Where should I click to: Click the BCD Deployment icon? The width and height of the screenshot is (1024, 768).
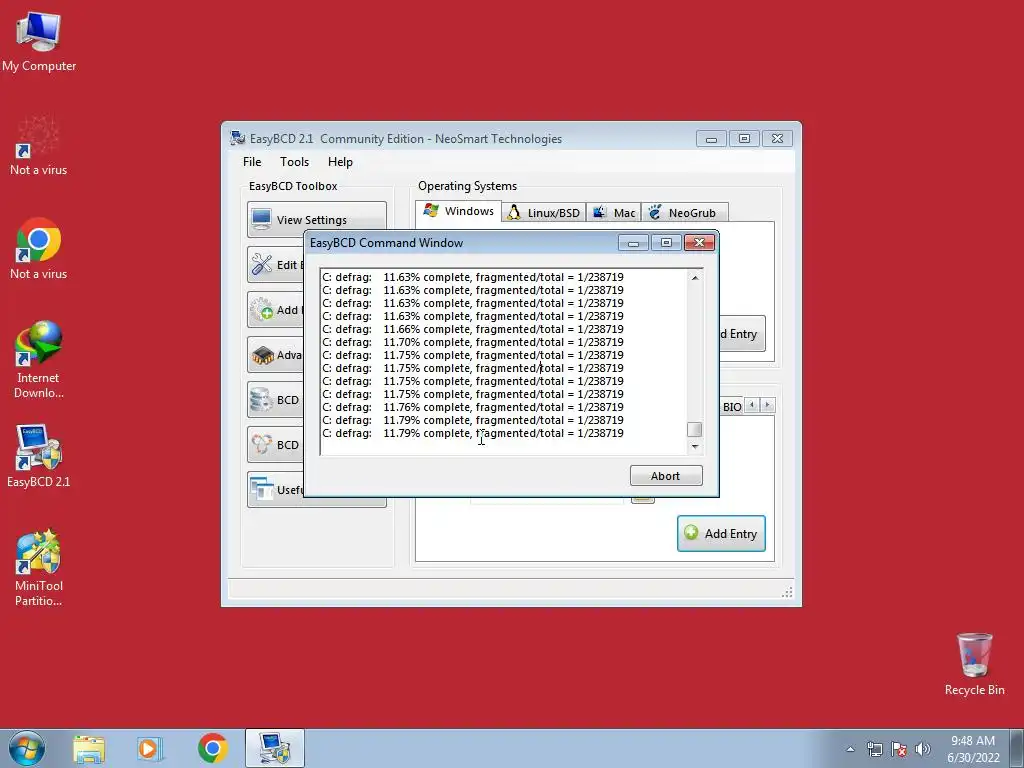pyautogui.click(x=262, y=445)
